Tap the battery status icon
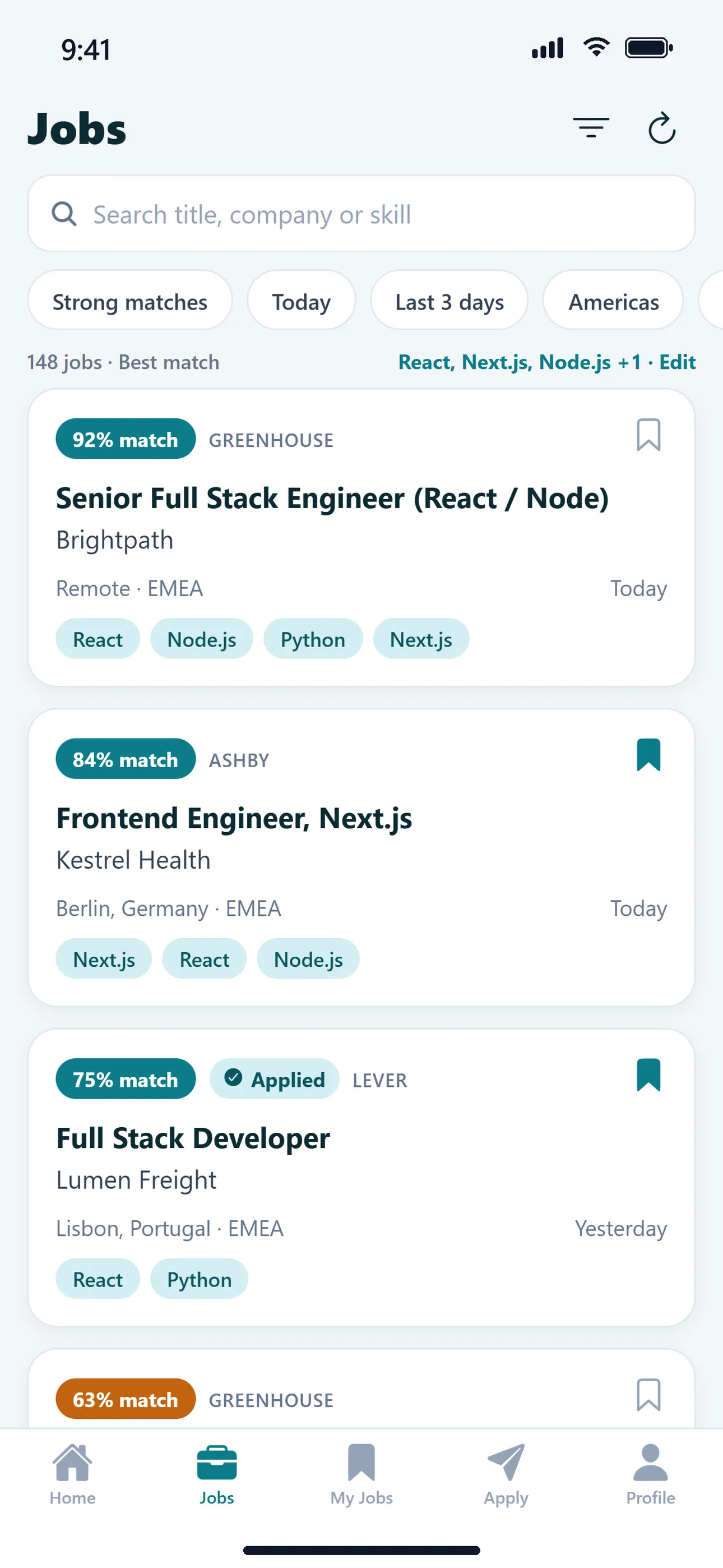 tap(649, 48)
